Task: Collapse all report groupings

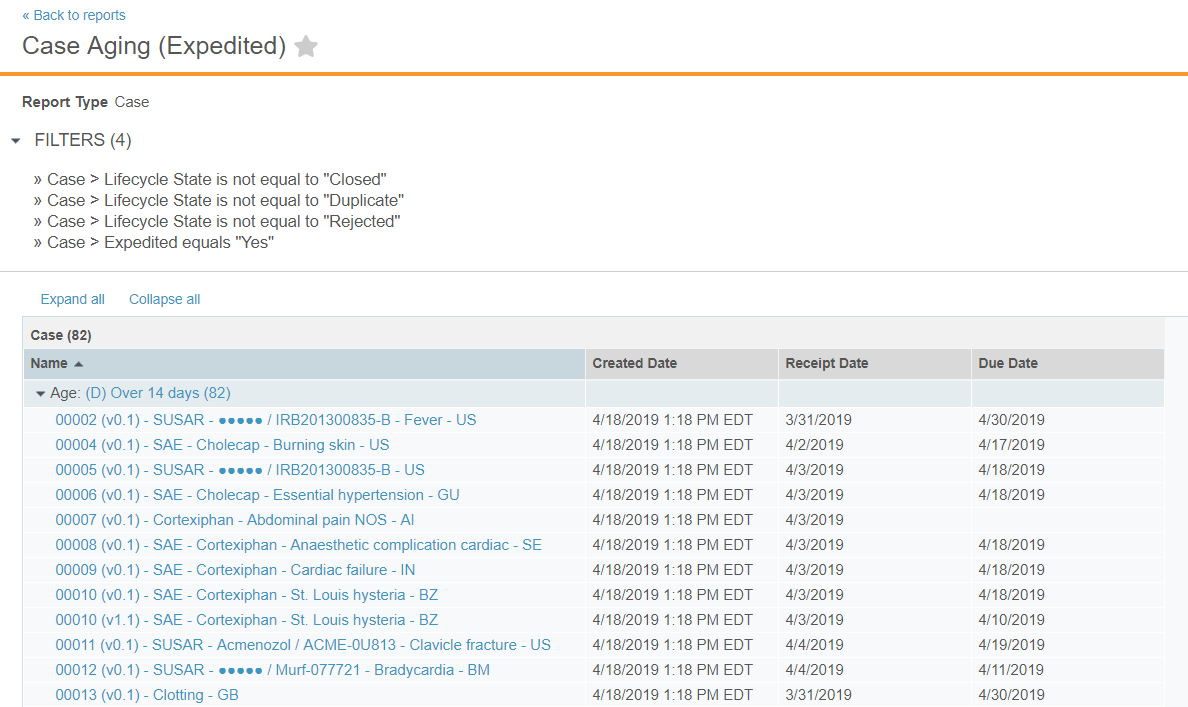Action: click(164, 298)
